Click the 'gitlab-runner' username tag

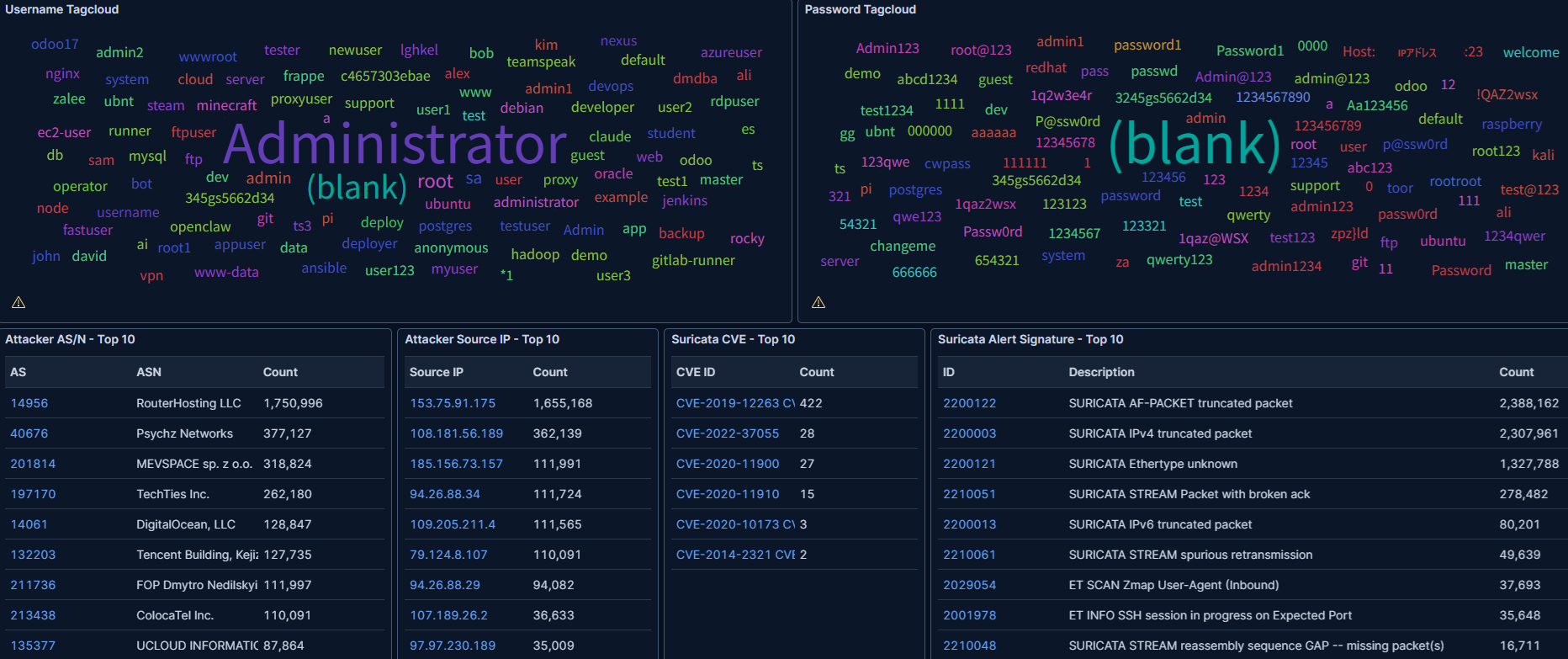point(693,261)
